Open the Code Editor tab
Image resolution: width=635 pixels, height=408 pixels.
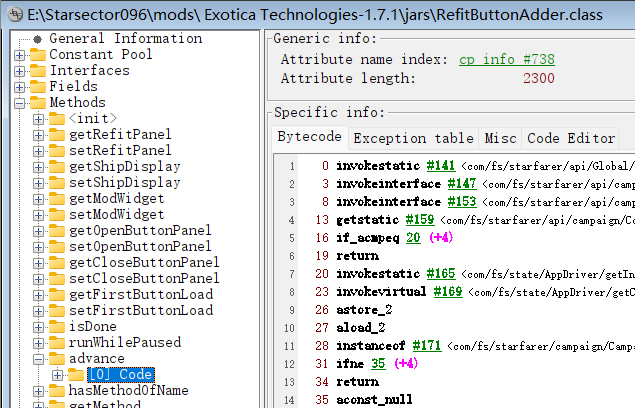(x=571, y=138)
